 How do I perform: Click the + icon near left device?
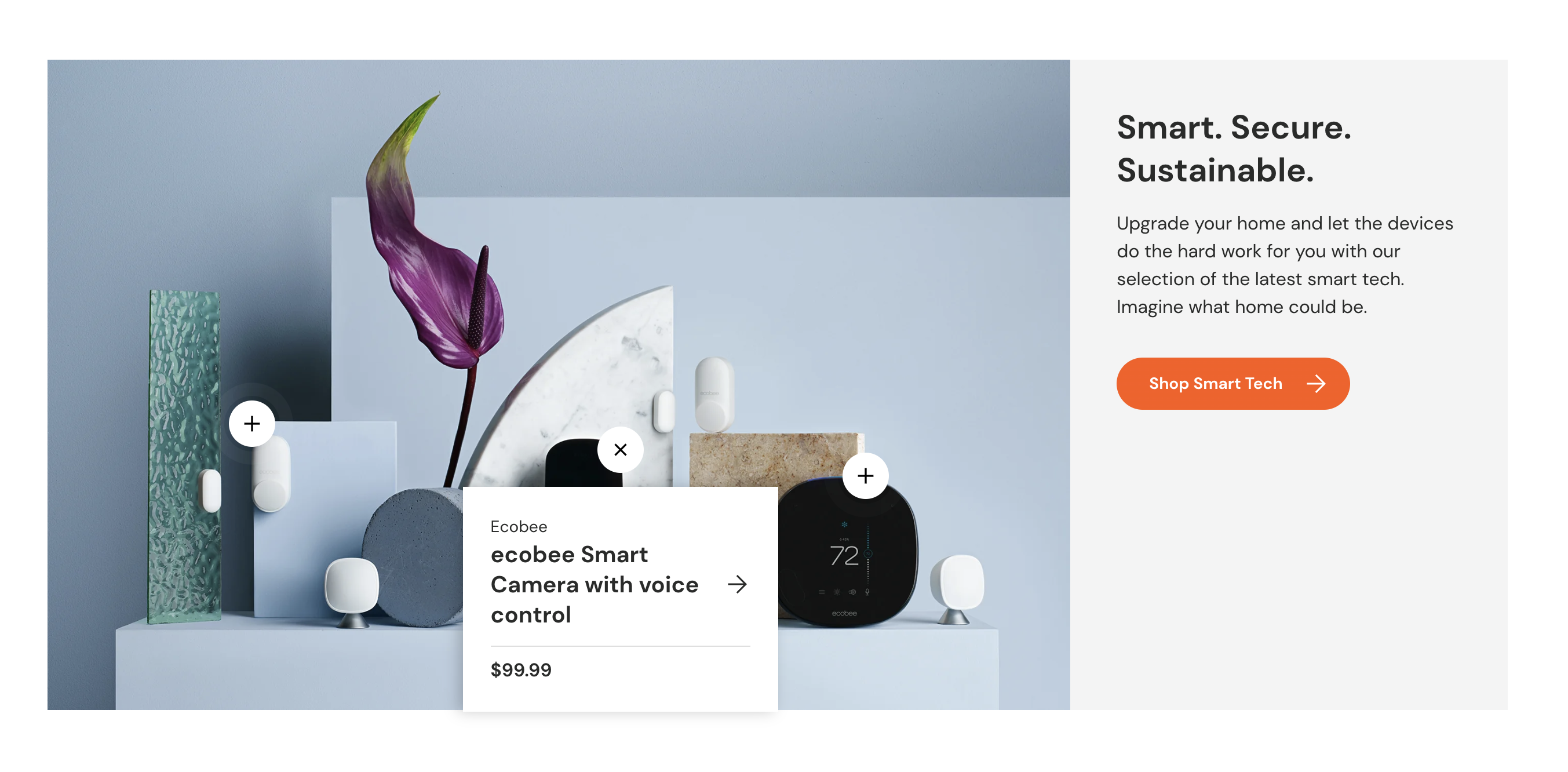click(253, 423)
